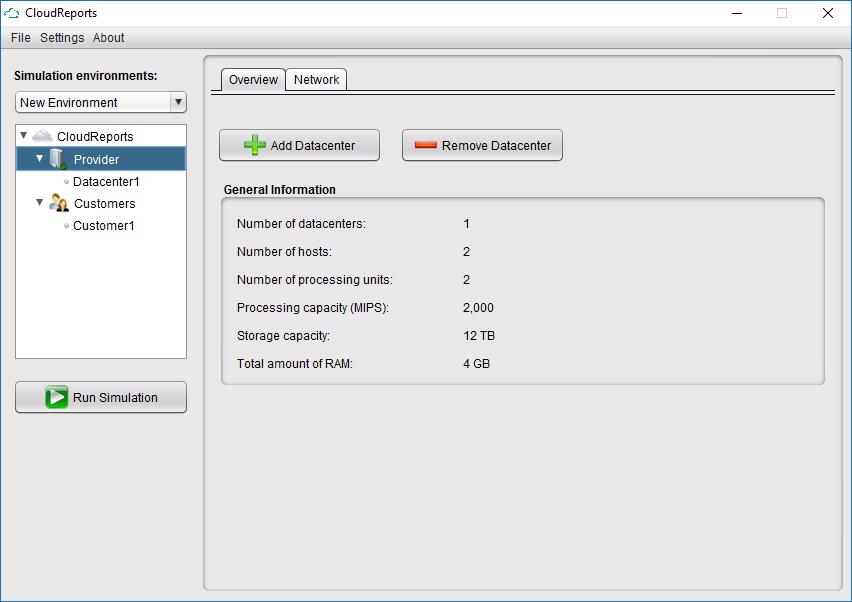Click the 'Storage capacity:' label

283,336
